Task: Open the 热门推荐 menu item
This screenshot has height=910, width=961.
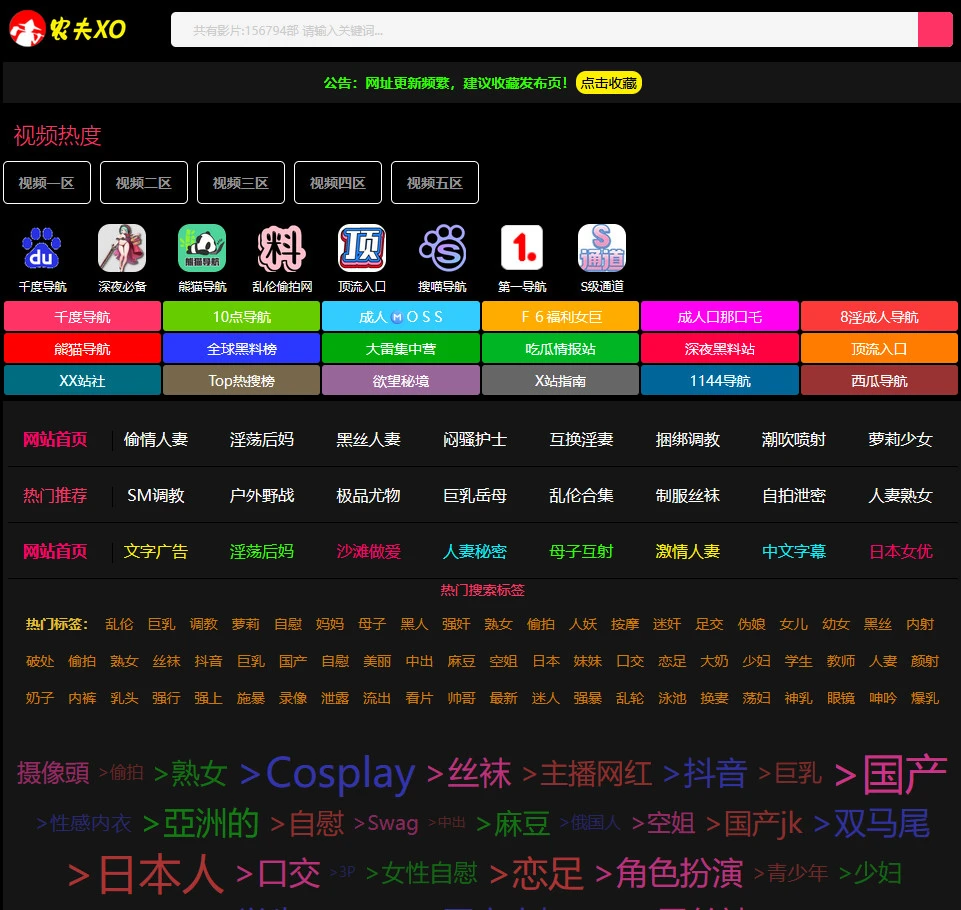Action: [x=55, y=495]
